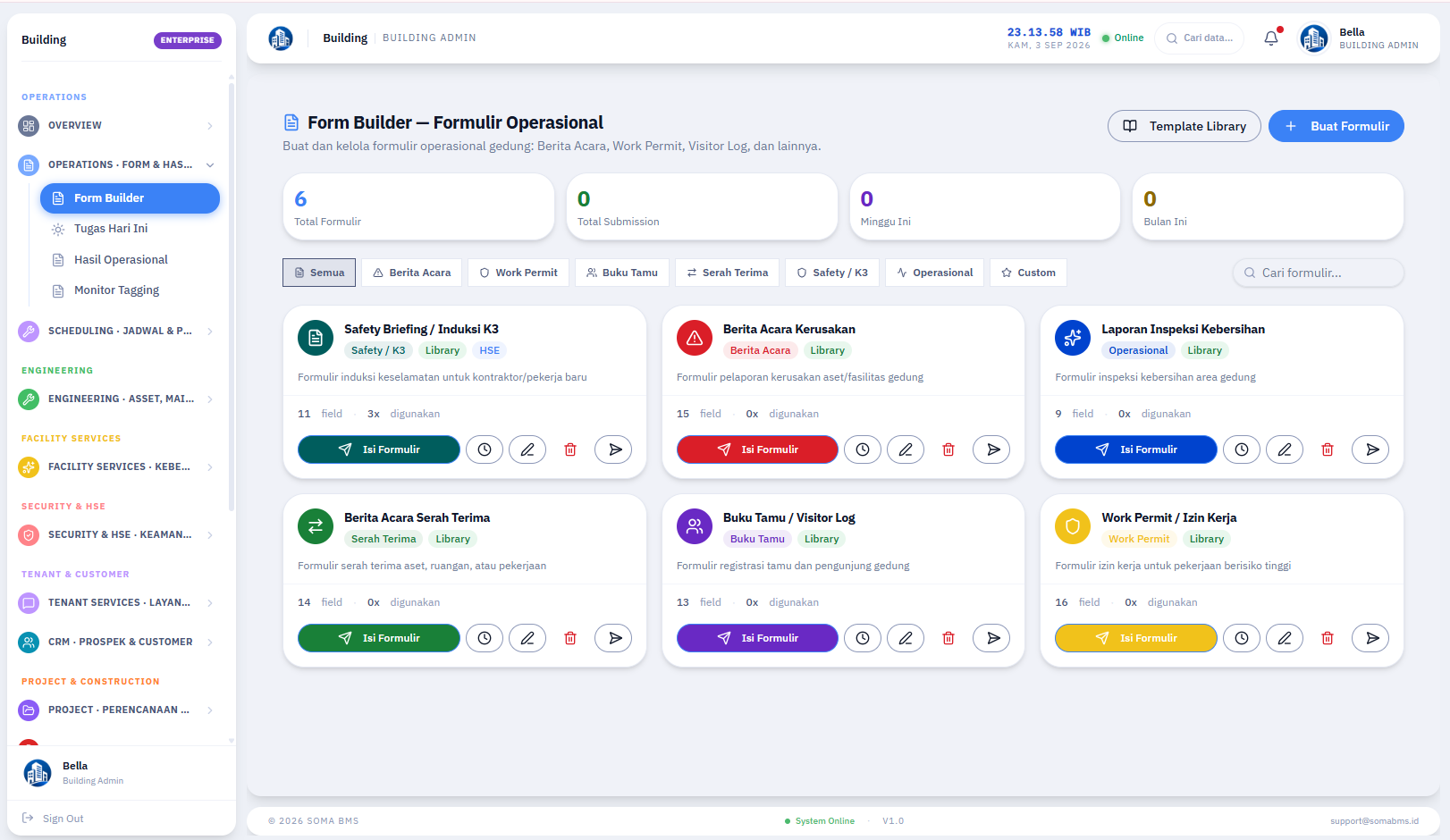Open the notification bell icon

click(x=1271, y=38)
